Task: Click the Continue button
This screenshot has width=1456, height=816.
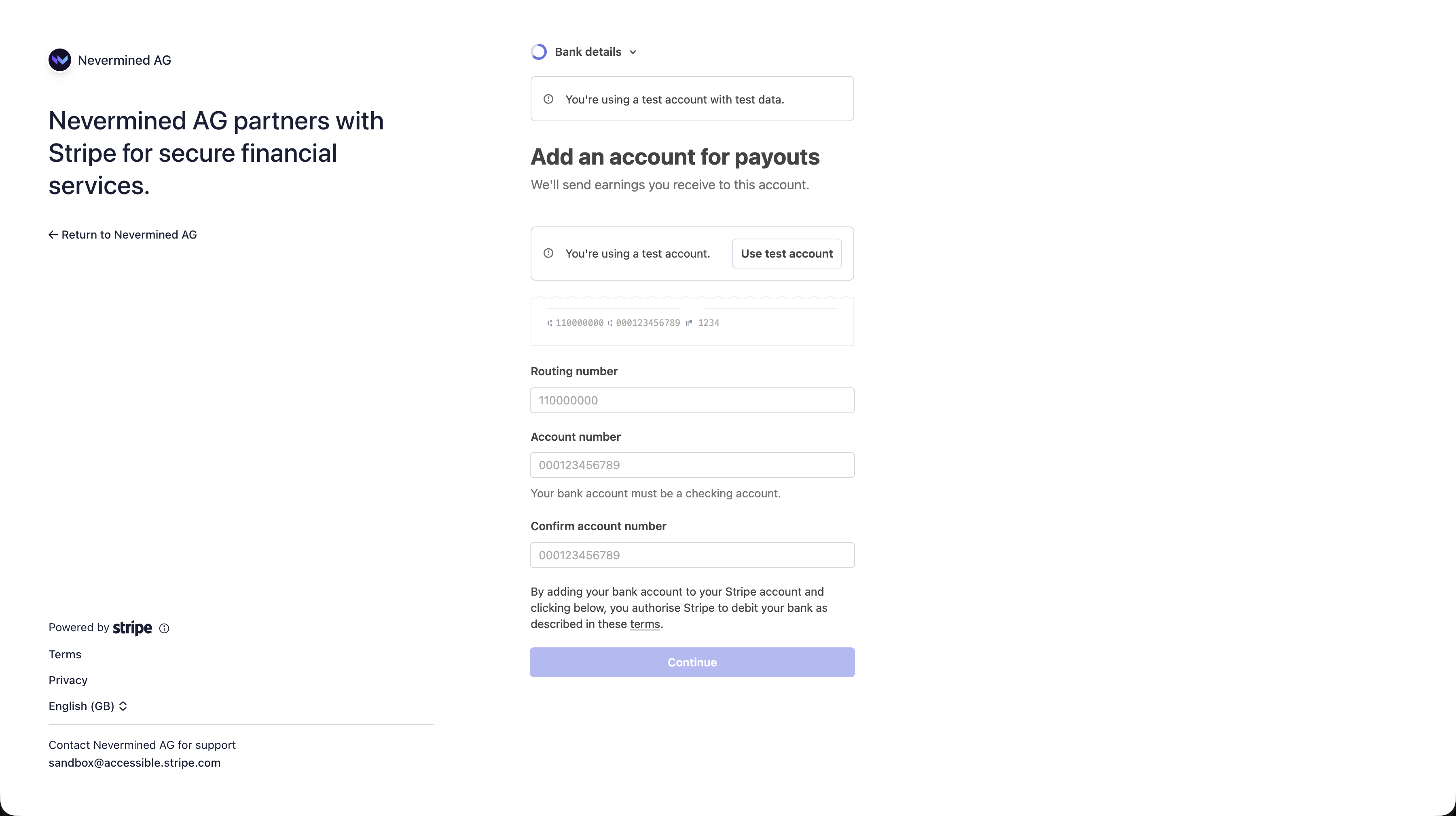Action: (x=692, y=662)
